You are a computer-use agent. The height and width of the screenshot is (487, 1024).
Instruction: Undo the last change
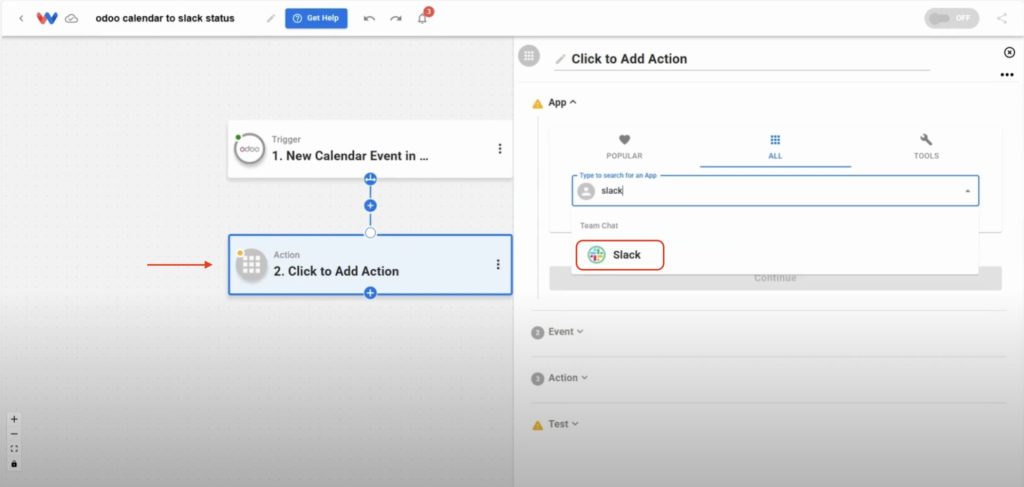[369, 18]
